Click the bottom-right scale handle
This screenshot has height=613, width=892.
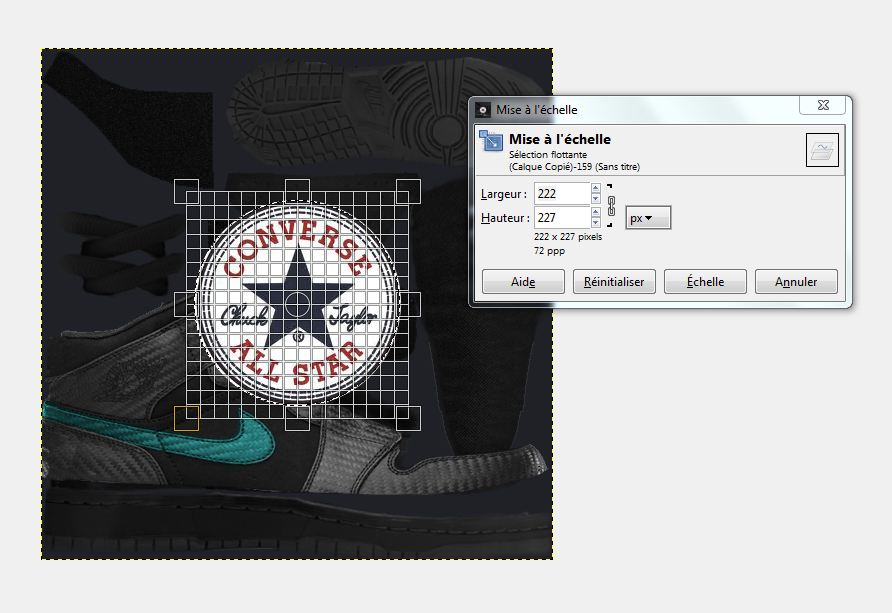(408, 418)
